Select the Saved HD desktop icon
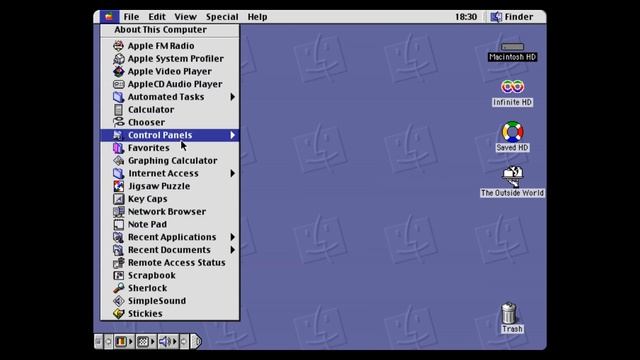Image resolution: width=640 pixels, height=360 pixels. coord(512,137)
